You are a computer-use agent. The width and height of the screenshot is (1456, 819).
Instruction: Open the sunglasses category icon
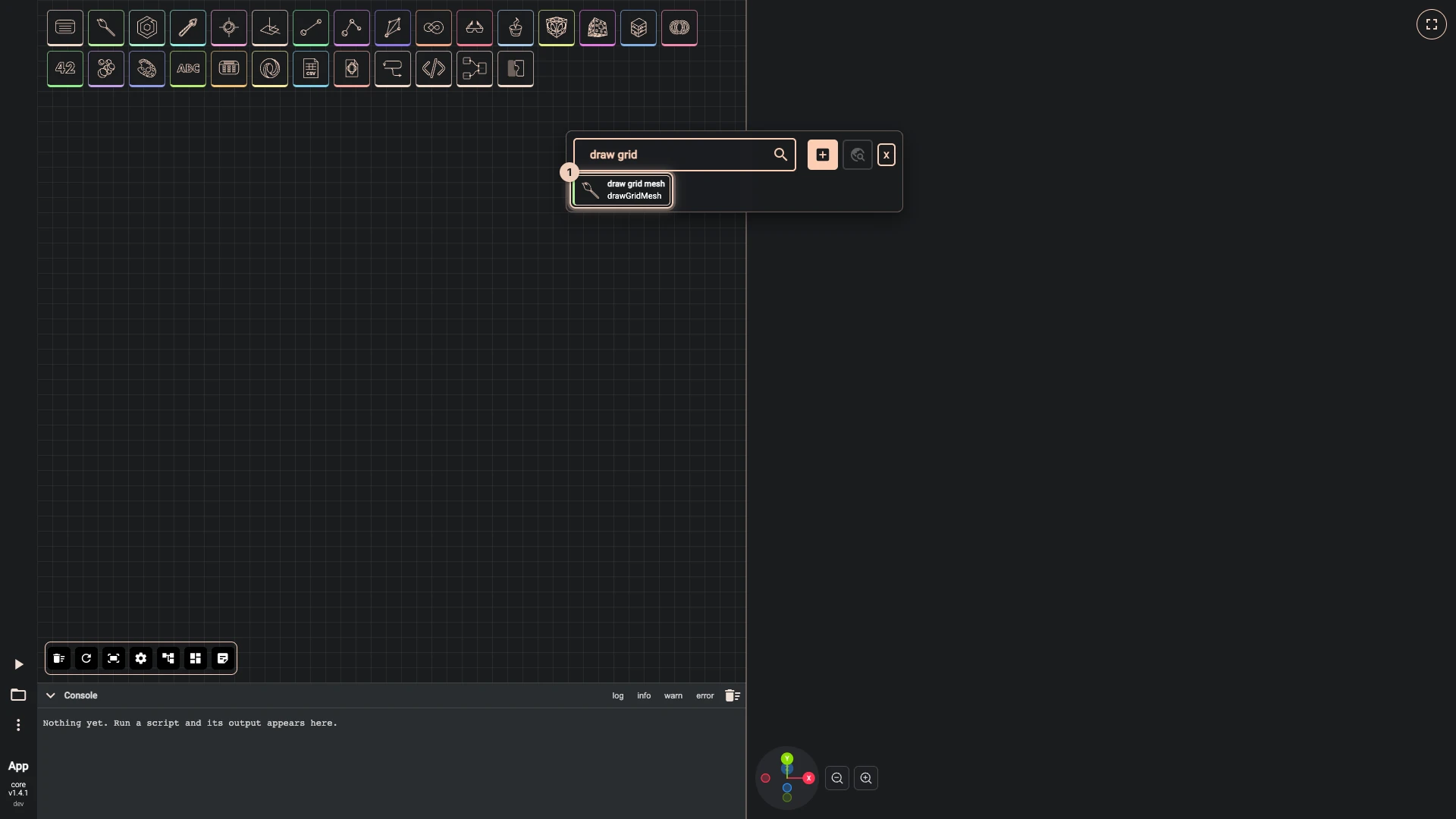click(x=475, y=28)
